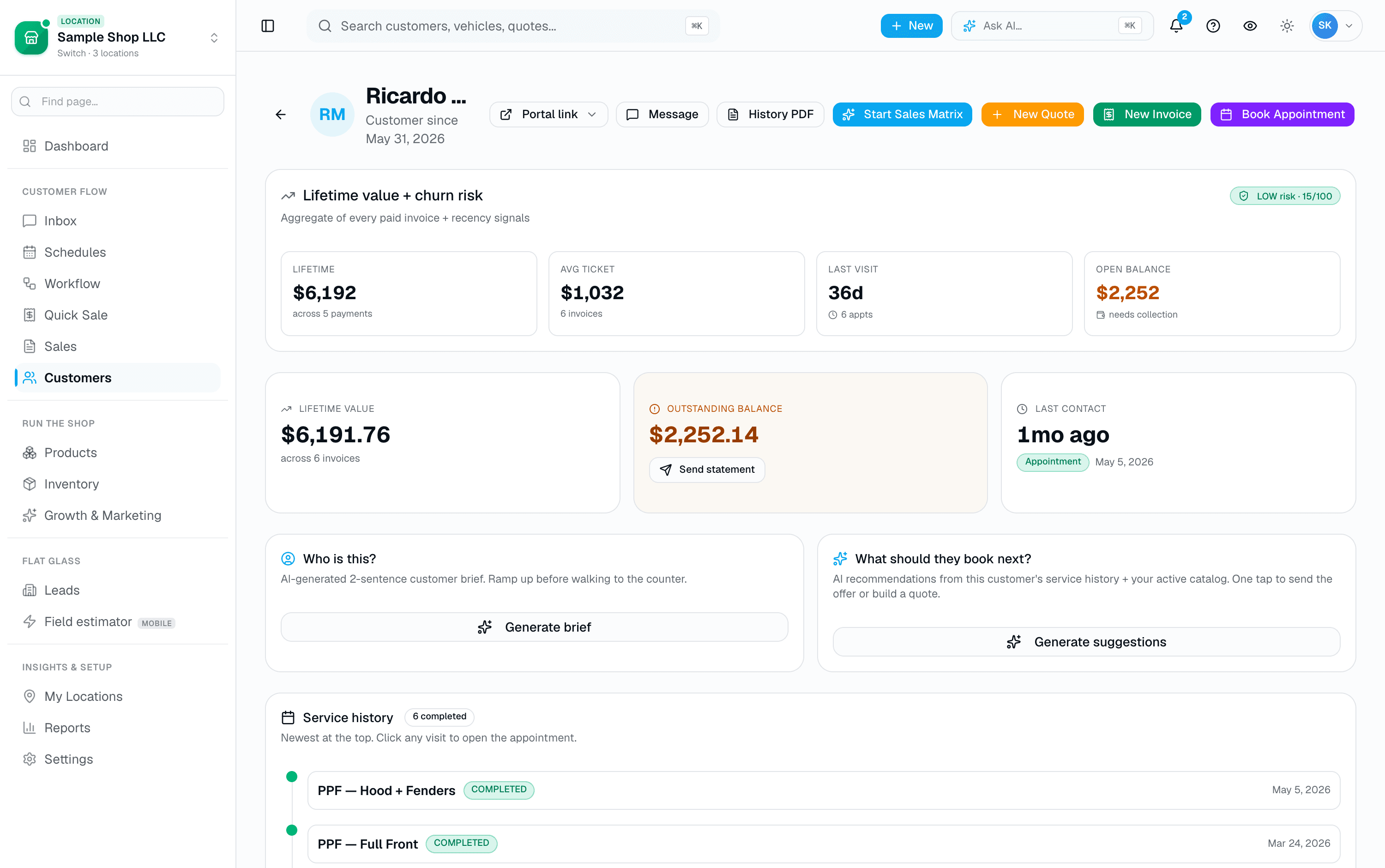Image resolution: width=1385 pixels, height=868 pixels.
Task: Click the Last Visit 36d card
Action: tap(944, 293)
